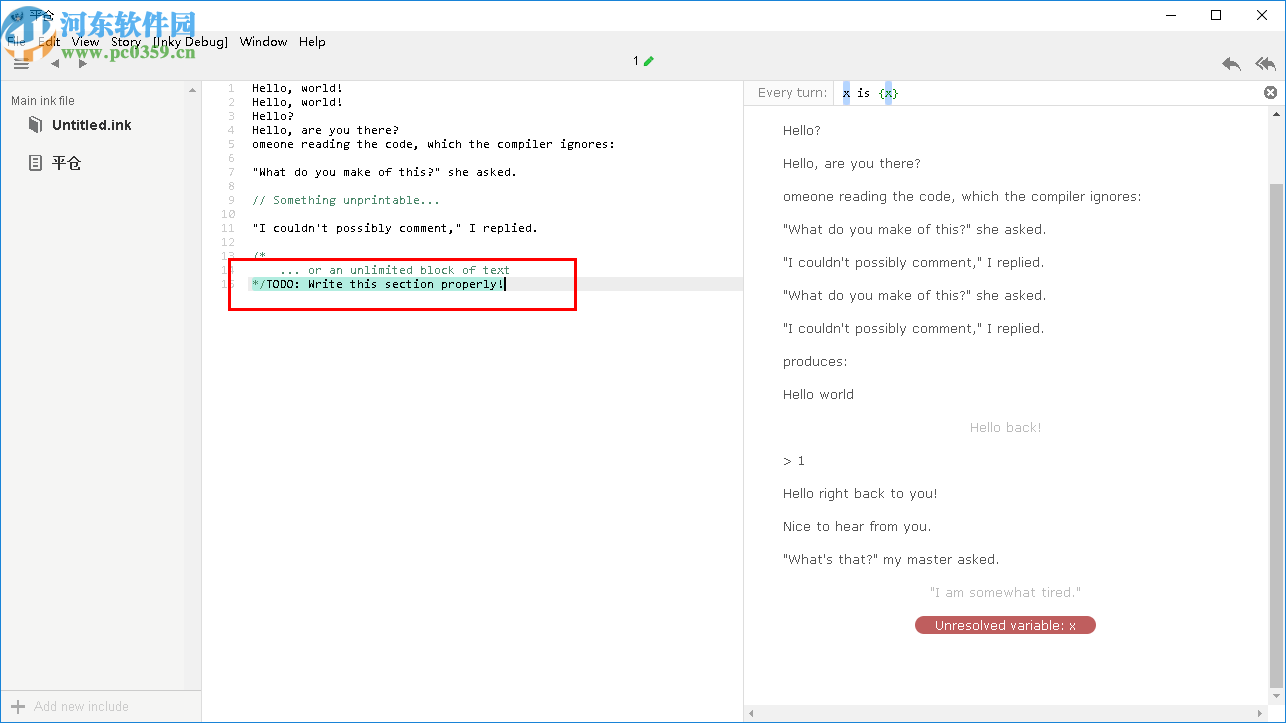The image size is (1286, 723).
Task: Click the player's horizontal scrollbar left arrow
Action: click(x=753, y=713)
